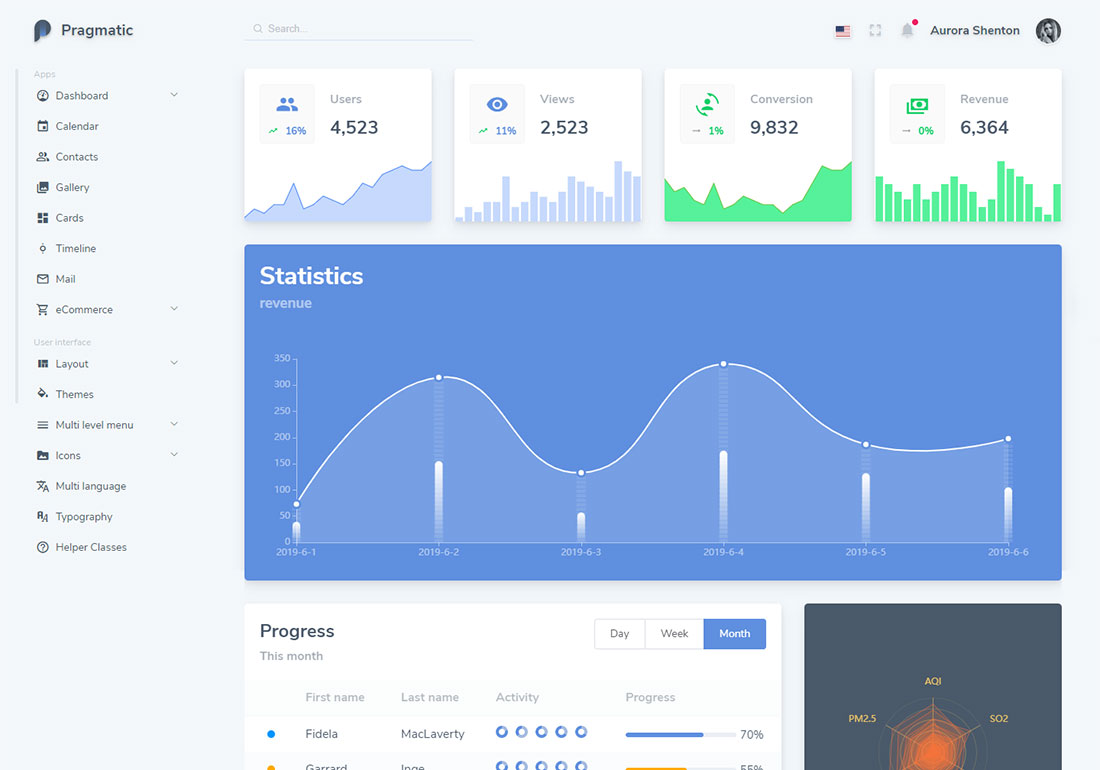Click the Layout columns icon

point(43,364)
